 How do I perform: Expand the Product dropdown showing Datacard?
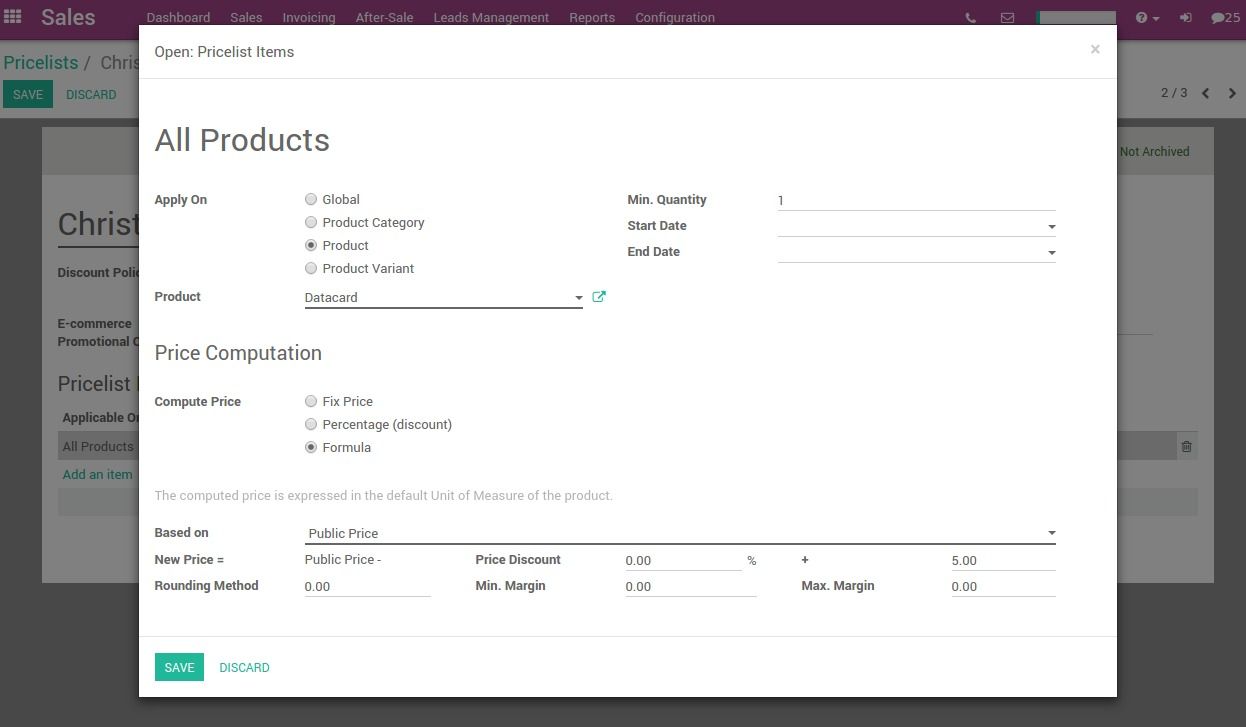click(x=578, y=298)
